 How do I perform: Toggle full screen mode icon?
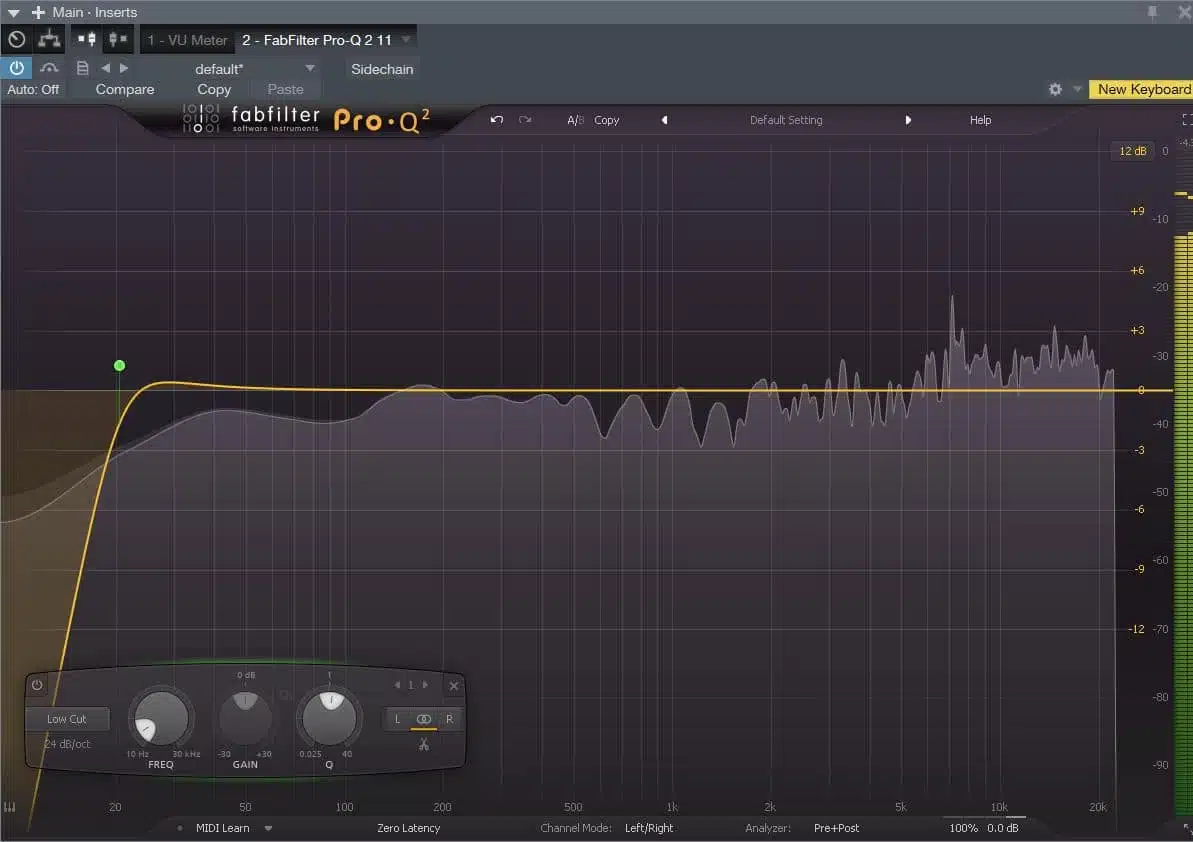1187,119
